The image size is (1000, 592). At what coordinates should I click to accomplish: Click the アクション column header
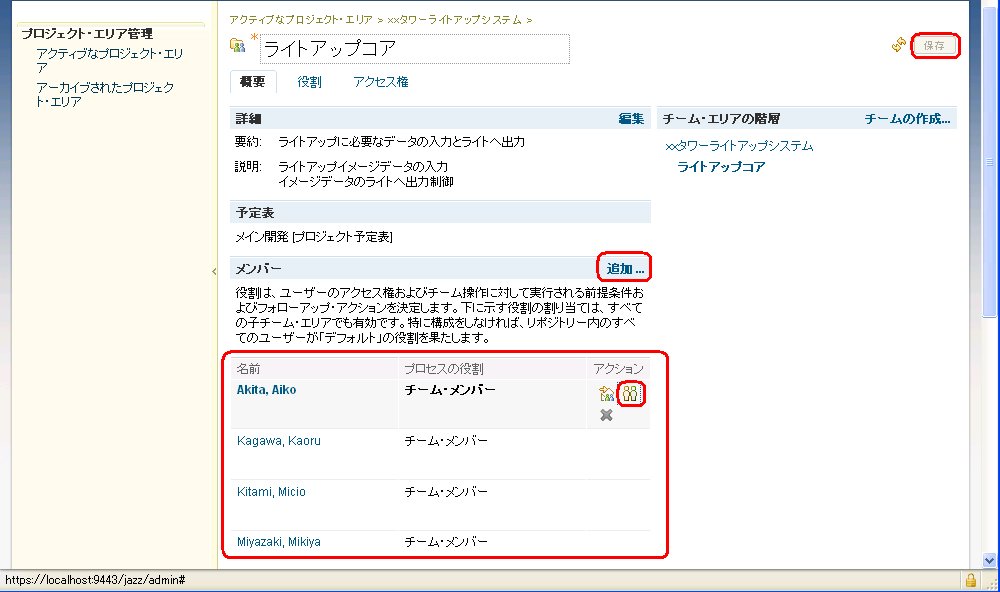click(x=618, y=369)
